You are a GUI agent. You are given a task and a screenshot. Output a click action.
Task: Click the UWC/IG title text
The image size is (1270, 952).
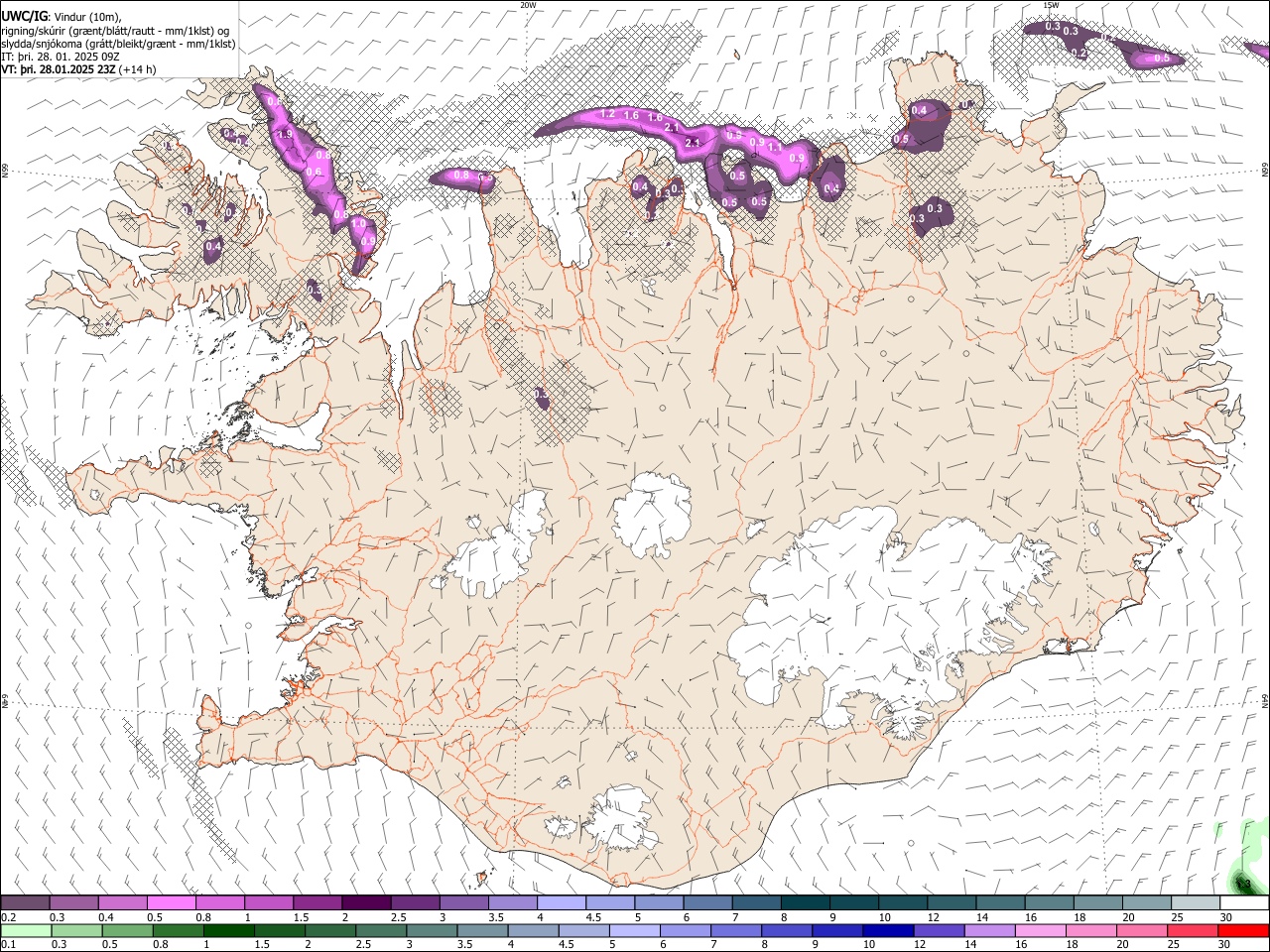[x=24, y=15]
